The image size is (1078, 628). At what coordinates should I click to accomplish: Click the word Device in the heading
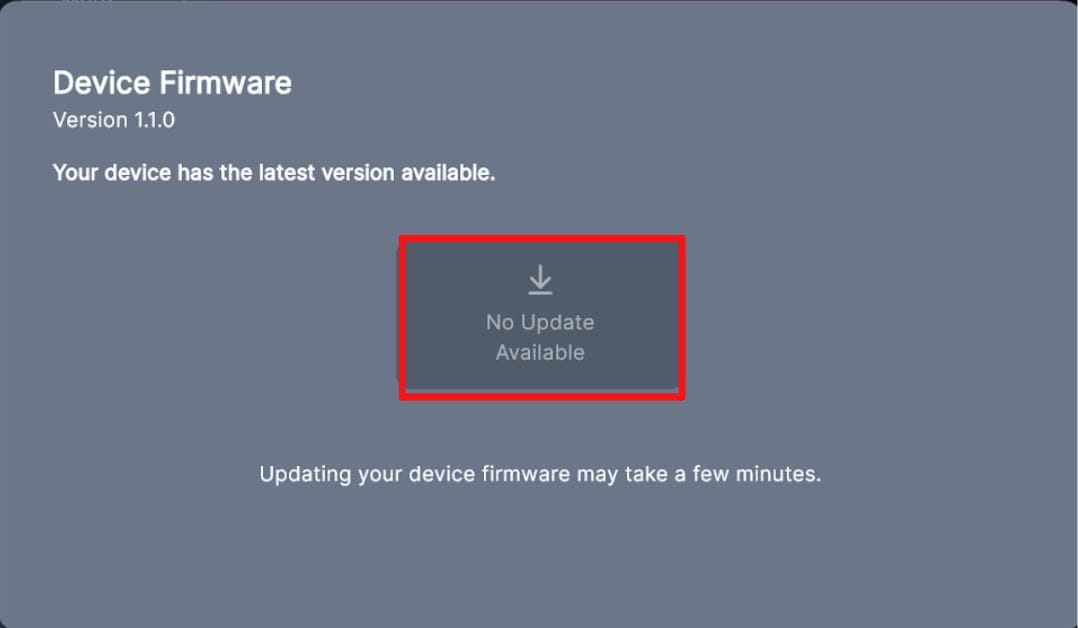pyautogui.click(x=102, y=83)
